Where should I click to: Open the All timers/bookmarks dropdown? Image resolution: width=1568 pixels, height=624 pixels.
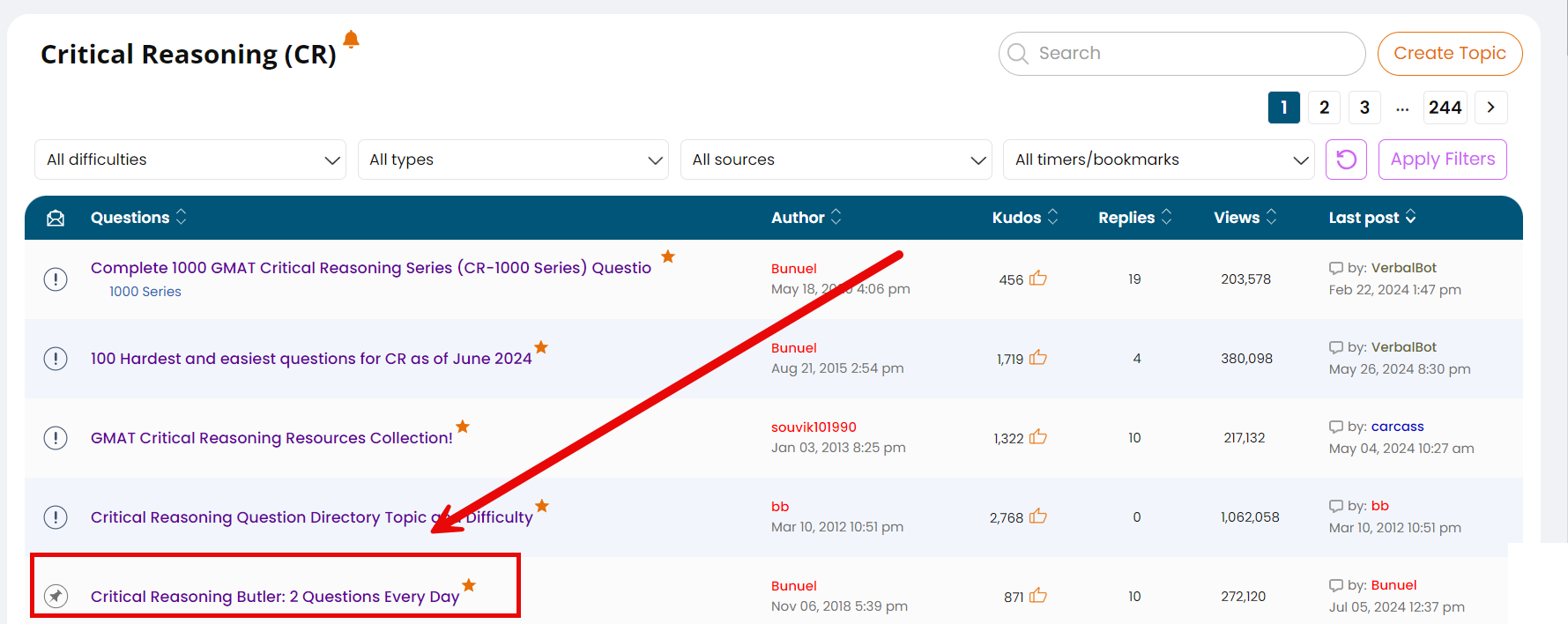(1158, 160)
